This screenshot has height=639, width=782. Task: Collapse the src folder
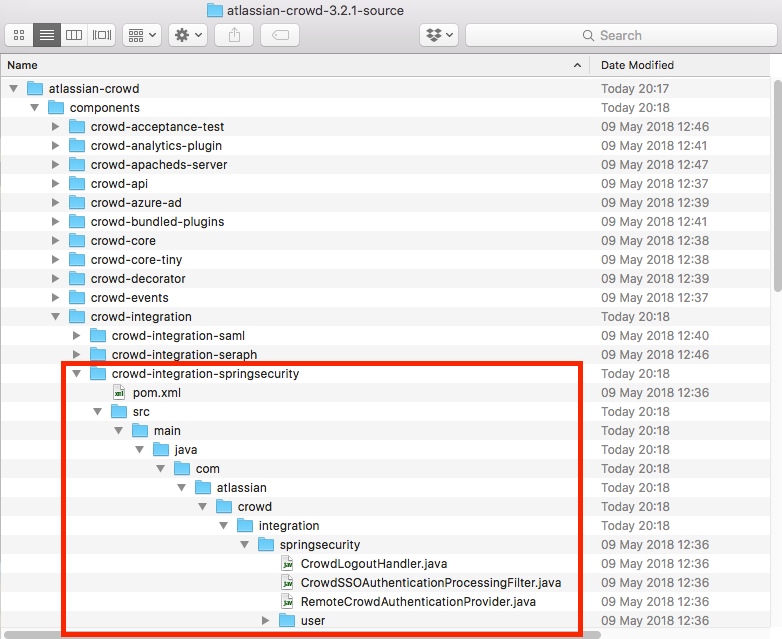tap(98, 412)
